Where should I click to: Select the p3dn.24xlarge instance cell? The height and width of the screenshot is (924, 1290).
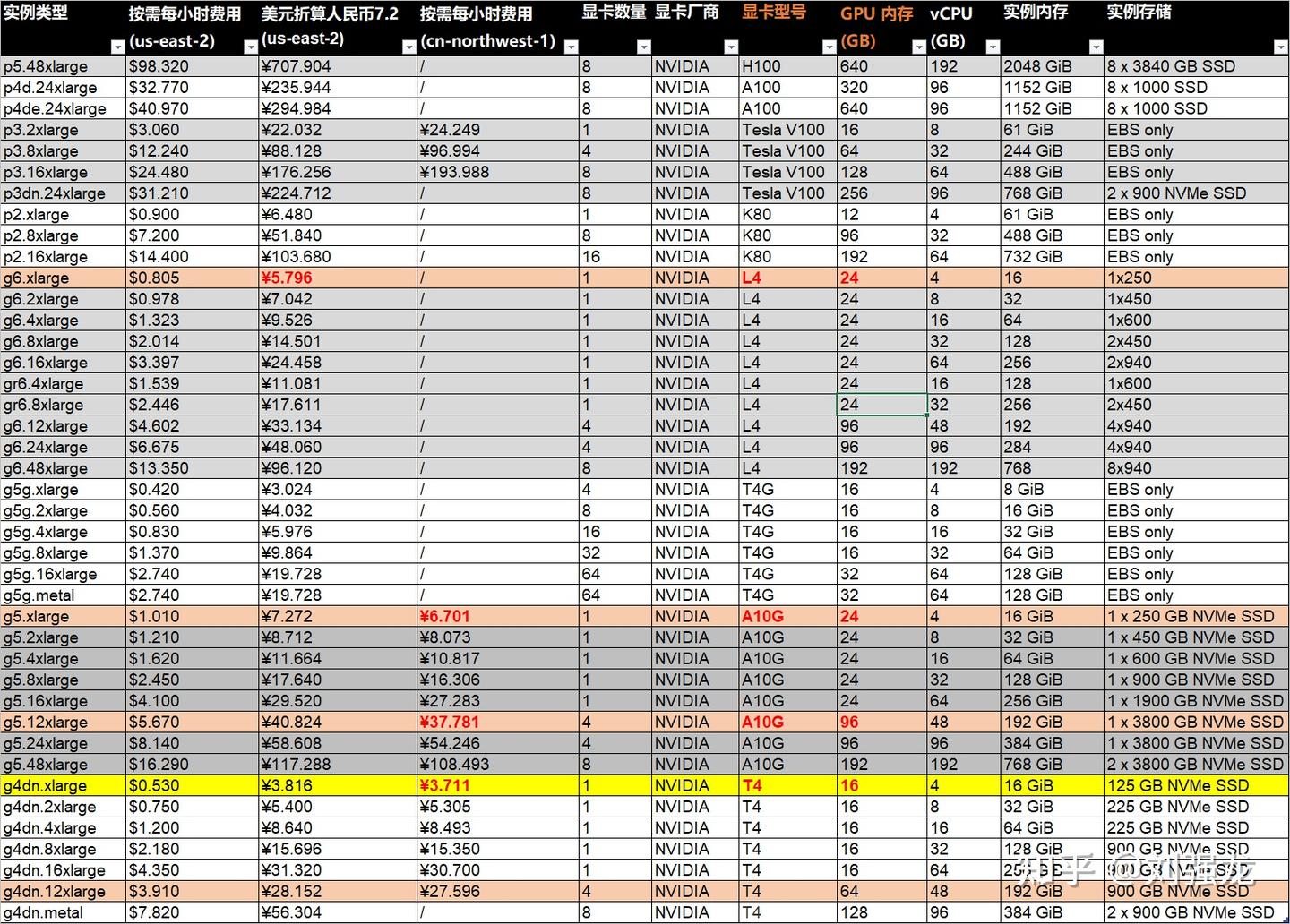pyautogui.click(x=64, y=193)
